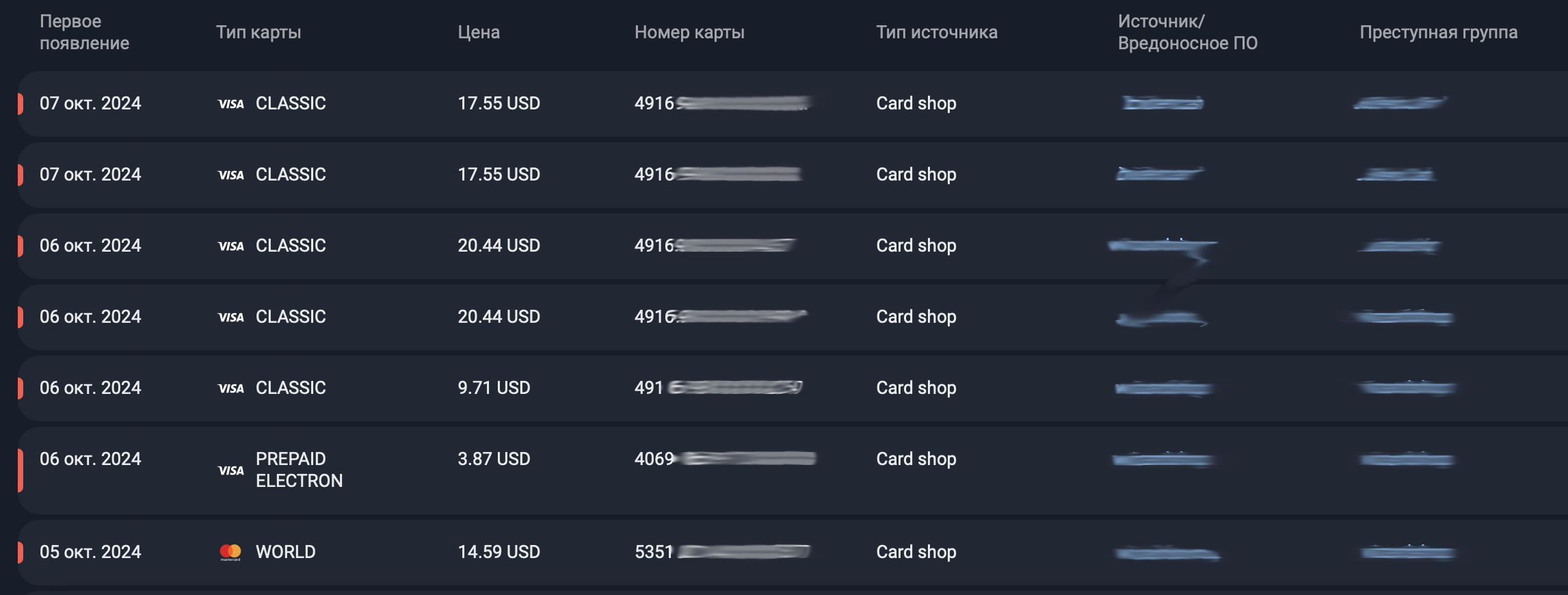
Task: Open the card number starting with 4069
Action: [x=725, y=459]
